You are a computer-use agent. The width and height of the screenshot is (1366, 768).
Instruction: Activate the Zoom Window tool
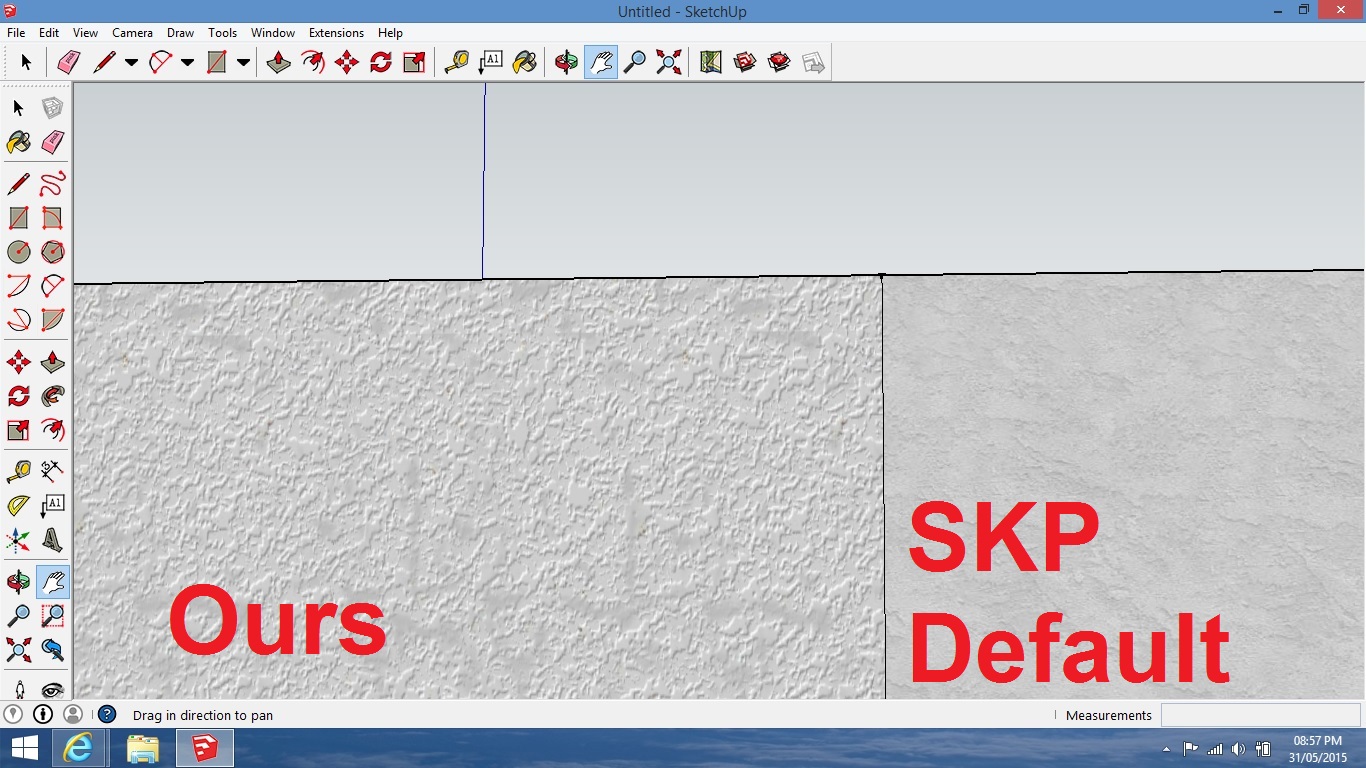(53, 616)
